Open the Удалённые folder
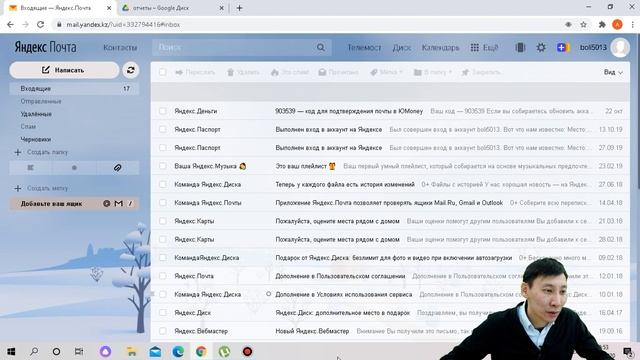The image size is (640, 360). 36,114
